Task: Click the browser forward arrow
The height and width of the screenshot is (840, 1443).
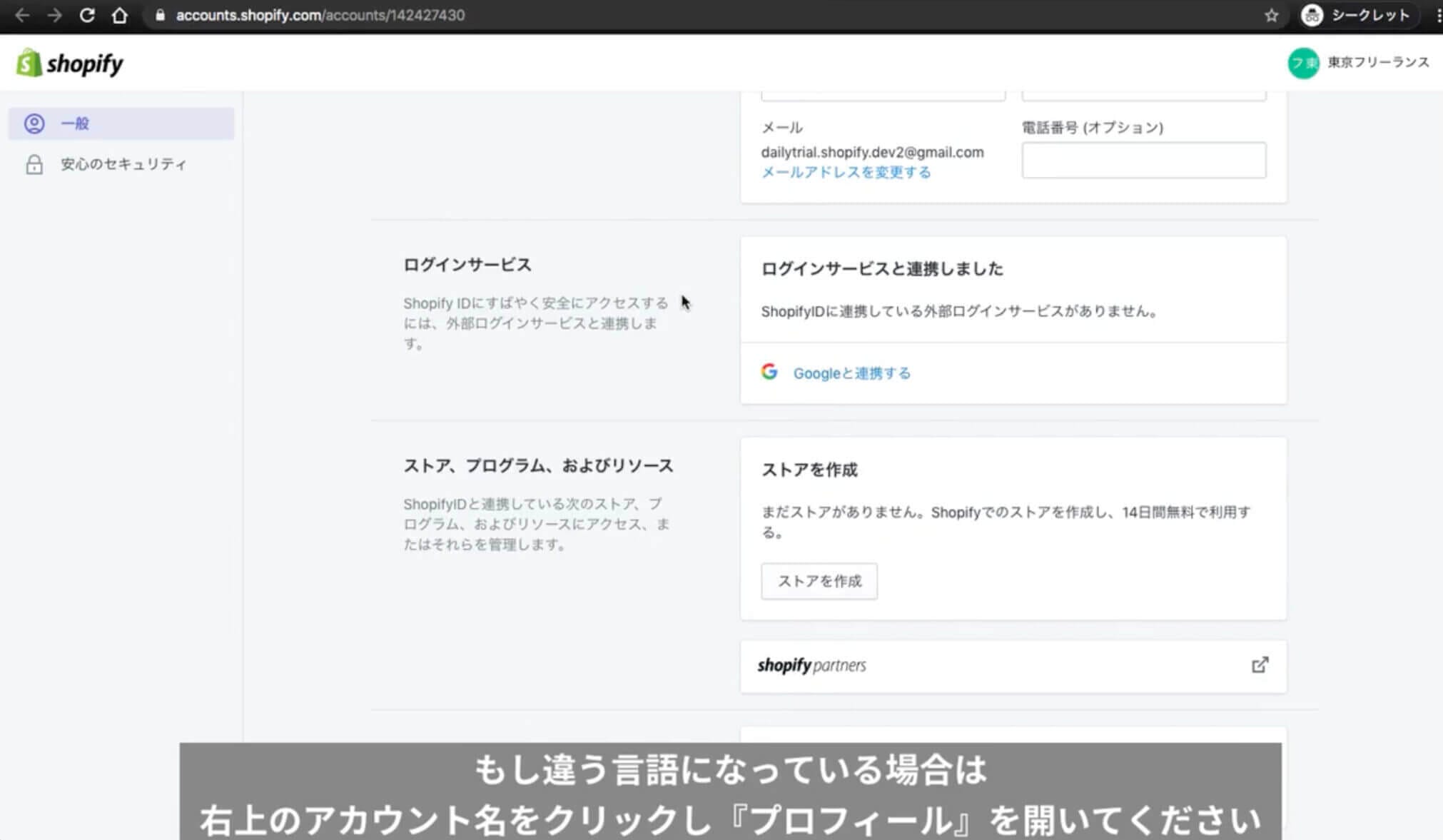Action: 55,15
